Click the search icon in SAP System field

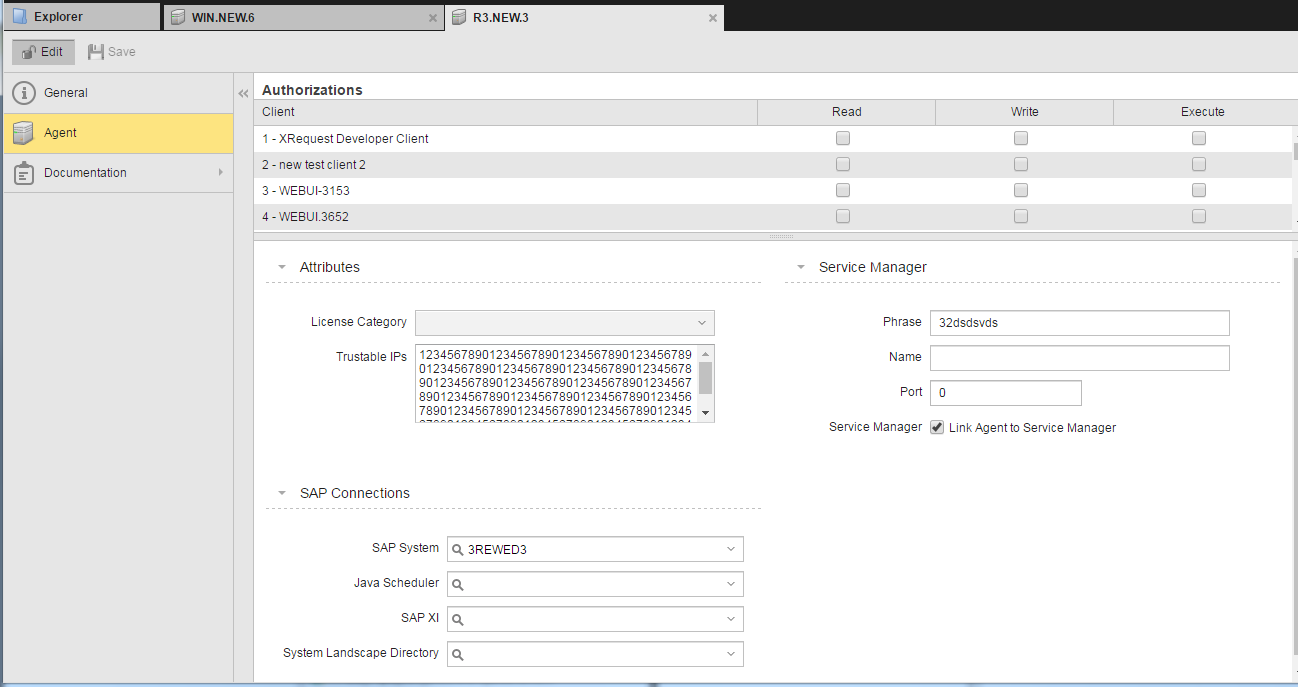(458, 549)
